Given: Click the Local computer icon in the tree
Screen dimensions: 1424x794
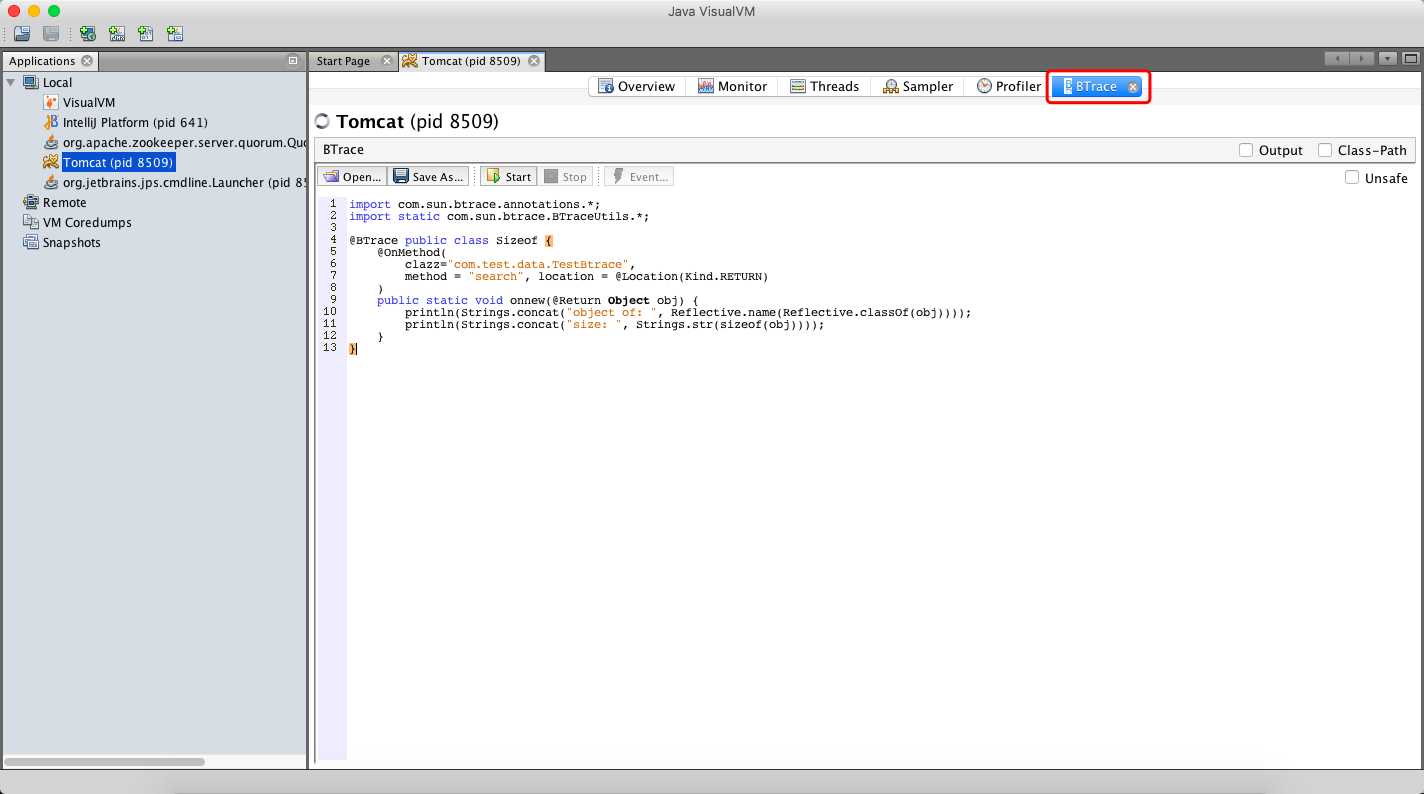Looking at the screenshot, I should click(x=31, y=82).
